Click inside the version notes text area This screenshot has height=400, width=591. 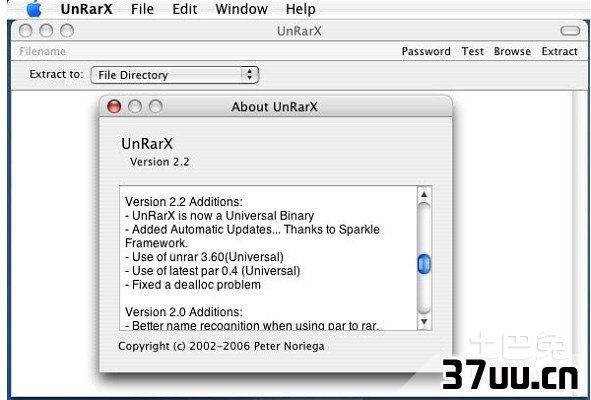[268, 258]
